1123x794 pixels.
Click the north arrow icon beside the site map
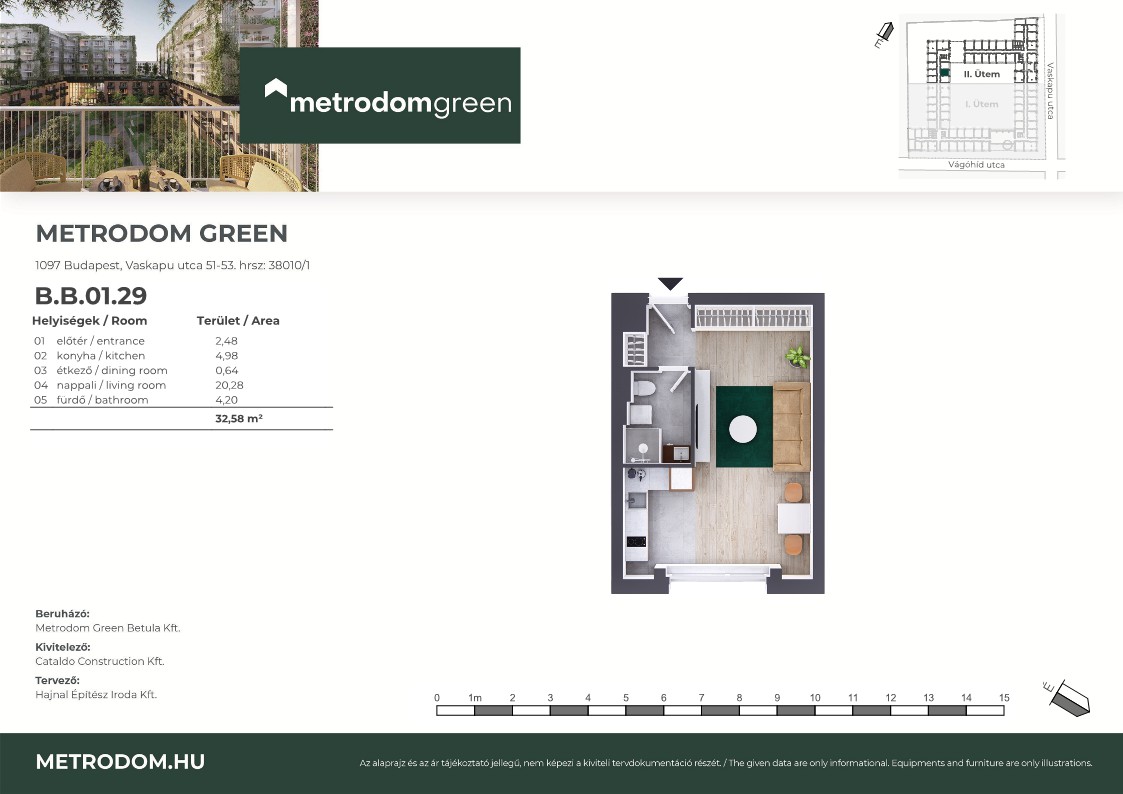pos(881,38)
